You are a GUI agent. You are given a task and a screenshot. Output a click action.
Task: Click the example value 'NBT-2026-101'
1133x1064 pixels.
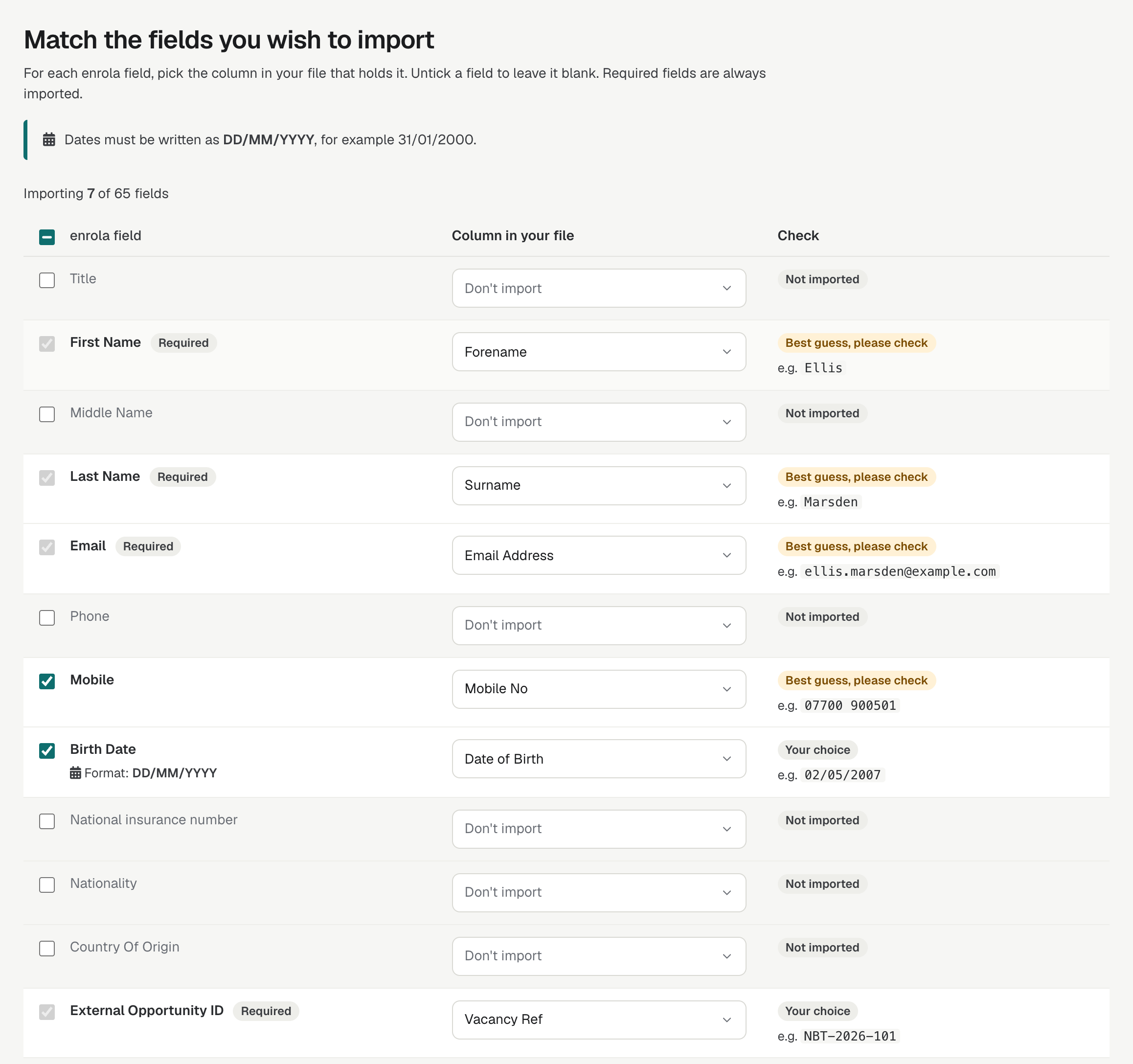click(850, 1036)
